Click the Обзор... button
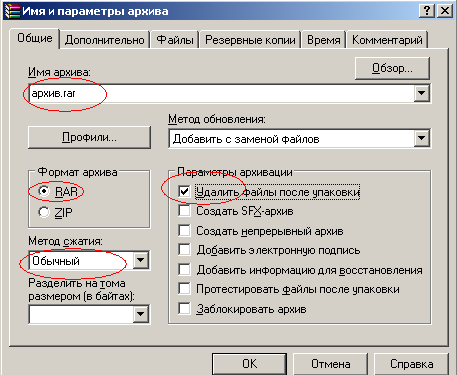457x375 pixels. click(392, 68)
